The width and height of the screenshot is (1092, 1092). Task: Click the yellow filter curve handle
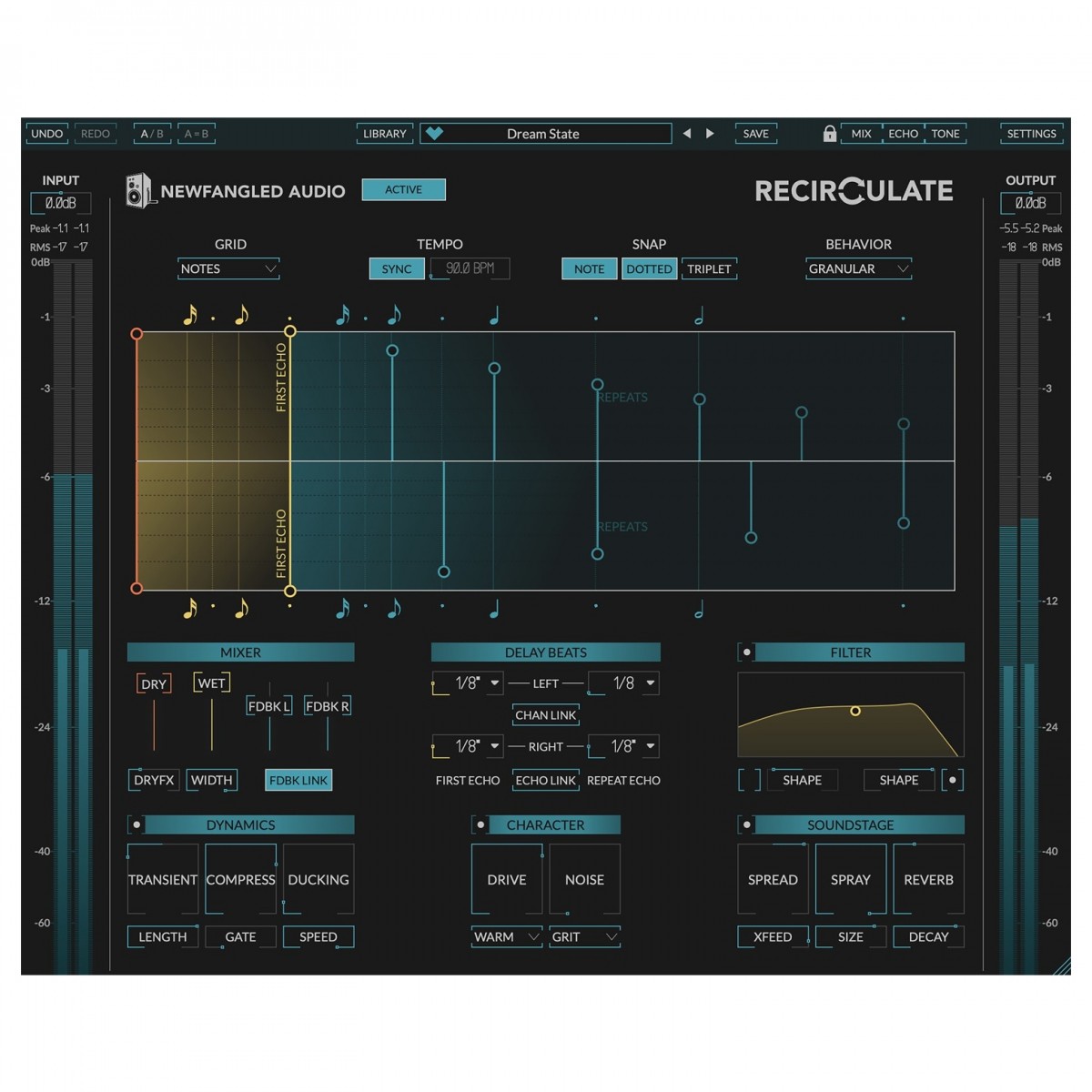click(855, 711)
